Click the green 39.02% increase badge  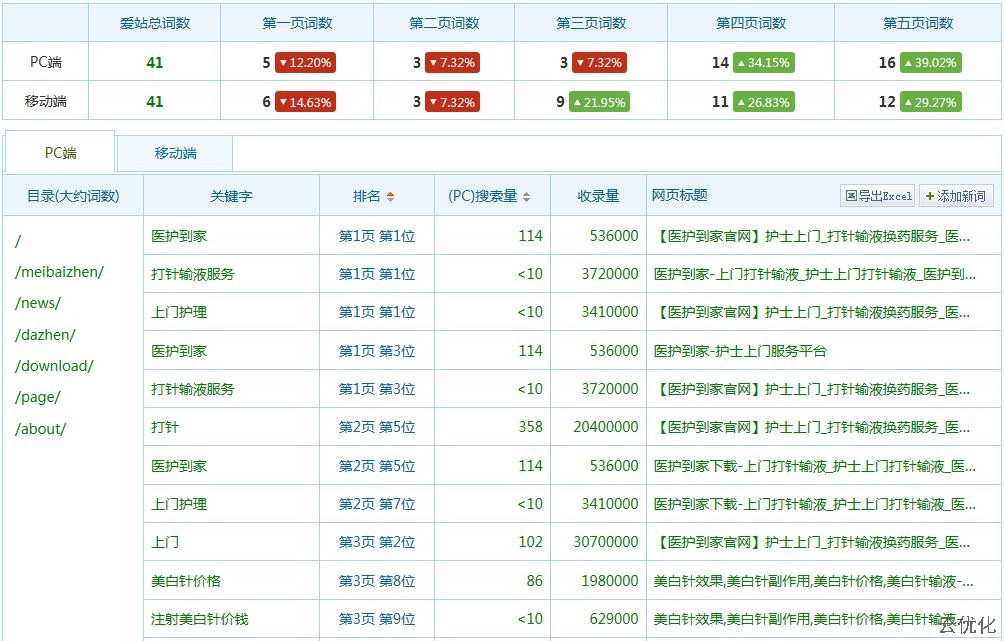click(930, 62)
